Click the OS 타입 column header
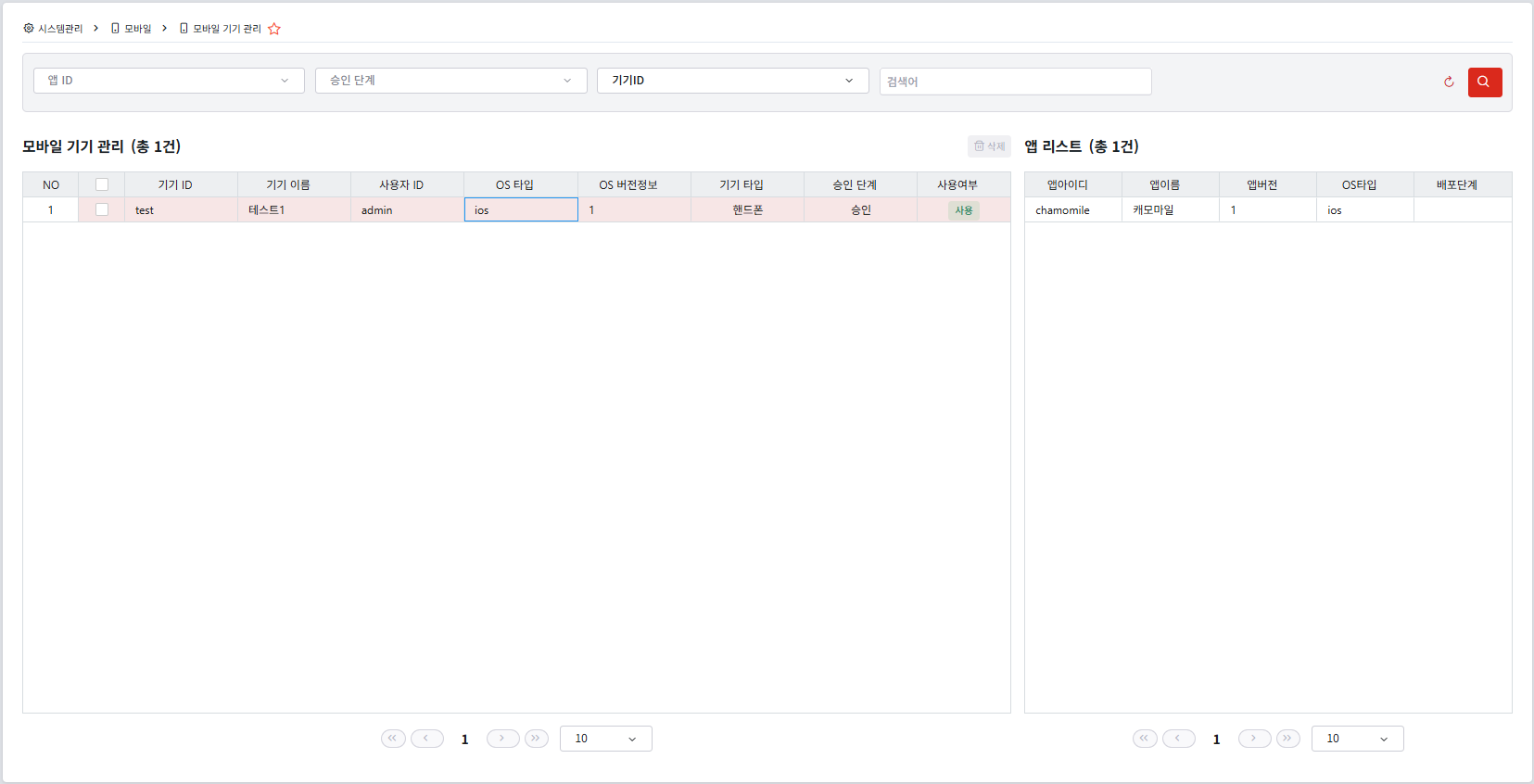Image resolution: width=1534 pixels, height=784 pixels. [x=521, y=184]
